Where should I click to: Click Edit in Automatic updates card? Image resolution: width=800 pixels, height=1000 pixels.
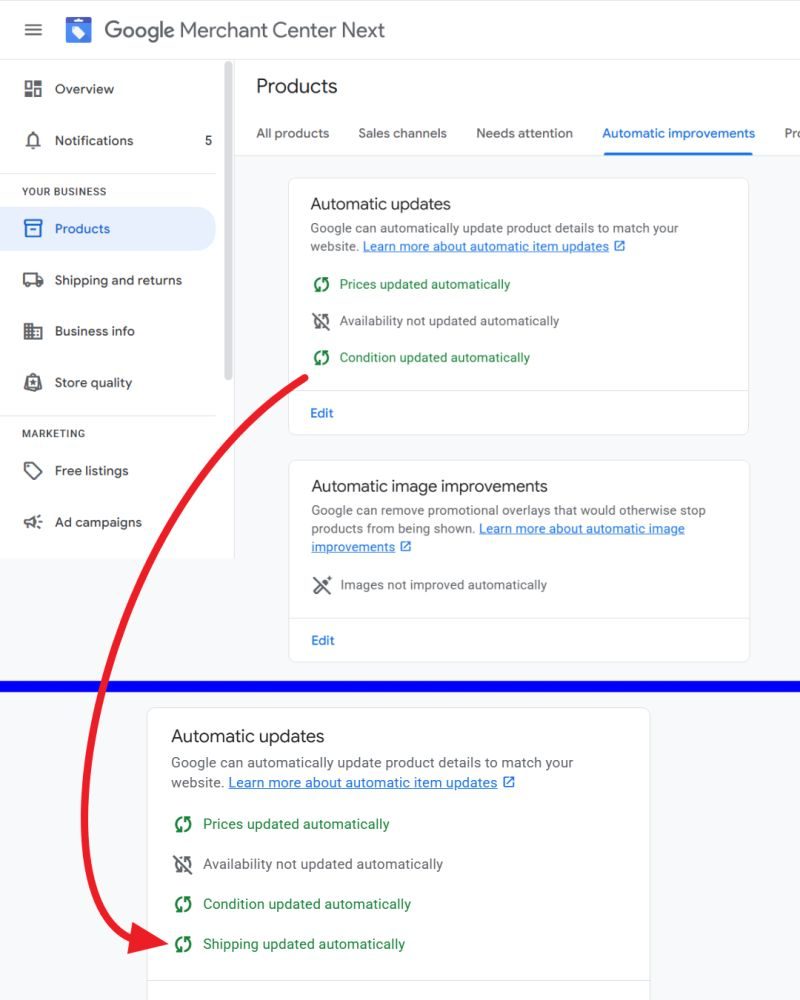click(x=322, y=413)
